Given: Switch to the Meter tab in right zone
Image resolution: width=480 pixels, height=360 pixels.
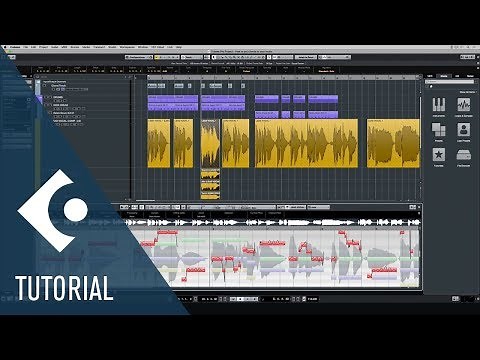Looking at the screenshot, I should 470,76.
